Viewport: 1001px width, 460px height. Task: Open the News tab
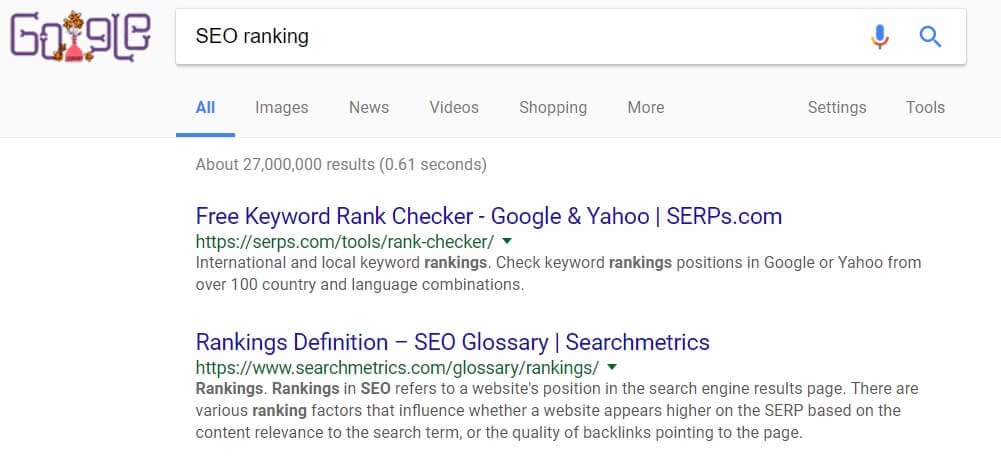pos(368,108)
